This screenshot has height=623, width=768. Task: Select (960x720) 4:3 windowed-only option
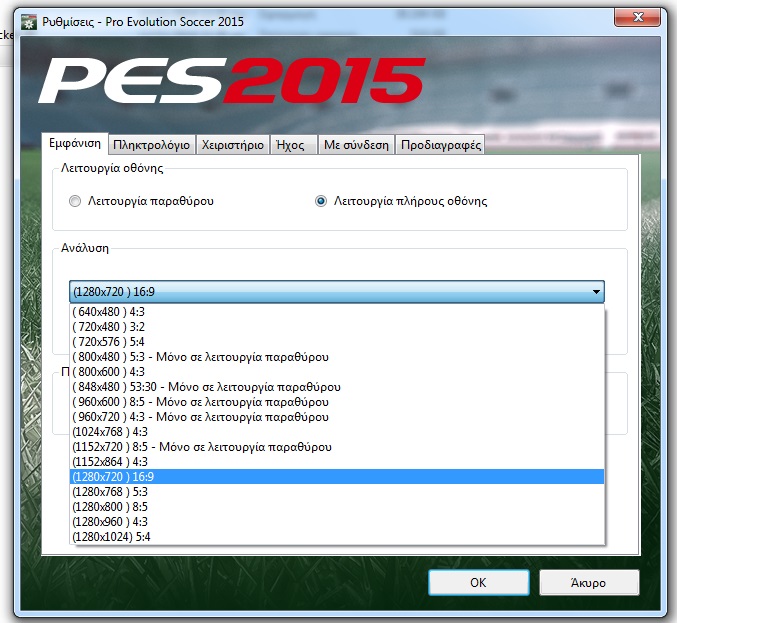pyautogui.click(x=337, y=417)
